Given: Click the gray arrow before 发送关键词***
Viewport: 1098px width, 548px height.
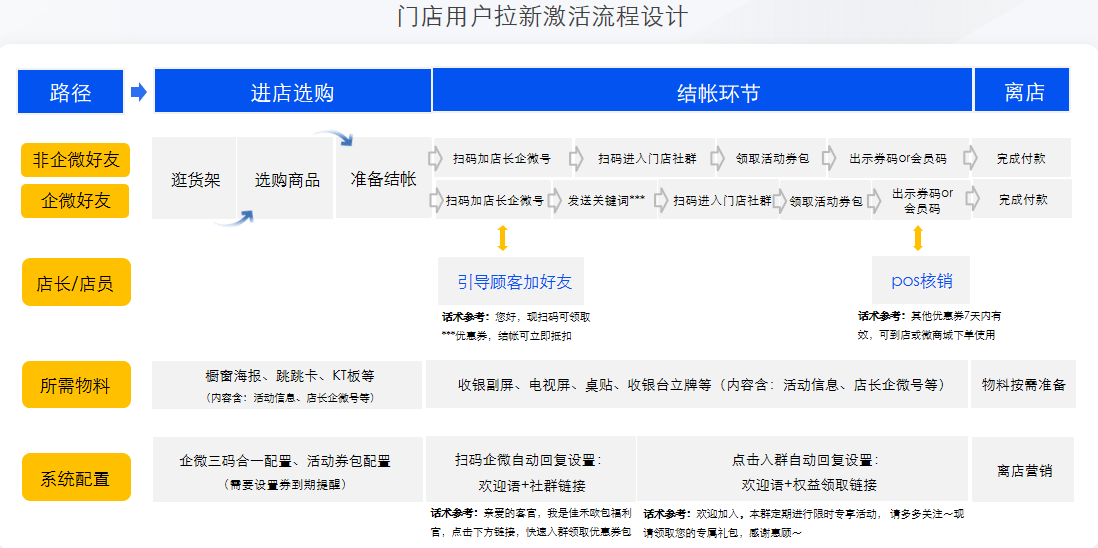Looking at the screenshot, I should click(x=554, y=199).
